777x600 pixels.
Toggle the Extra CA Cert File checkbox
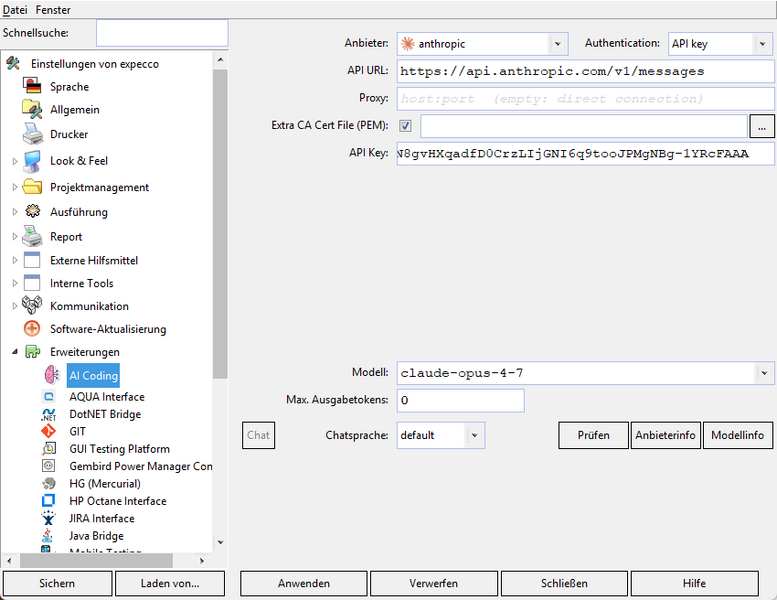click(405, 126)
